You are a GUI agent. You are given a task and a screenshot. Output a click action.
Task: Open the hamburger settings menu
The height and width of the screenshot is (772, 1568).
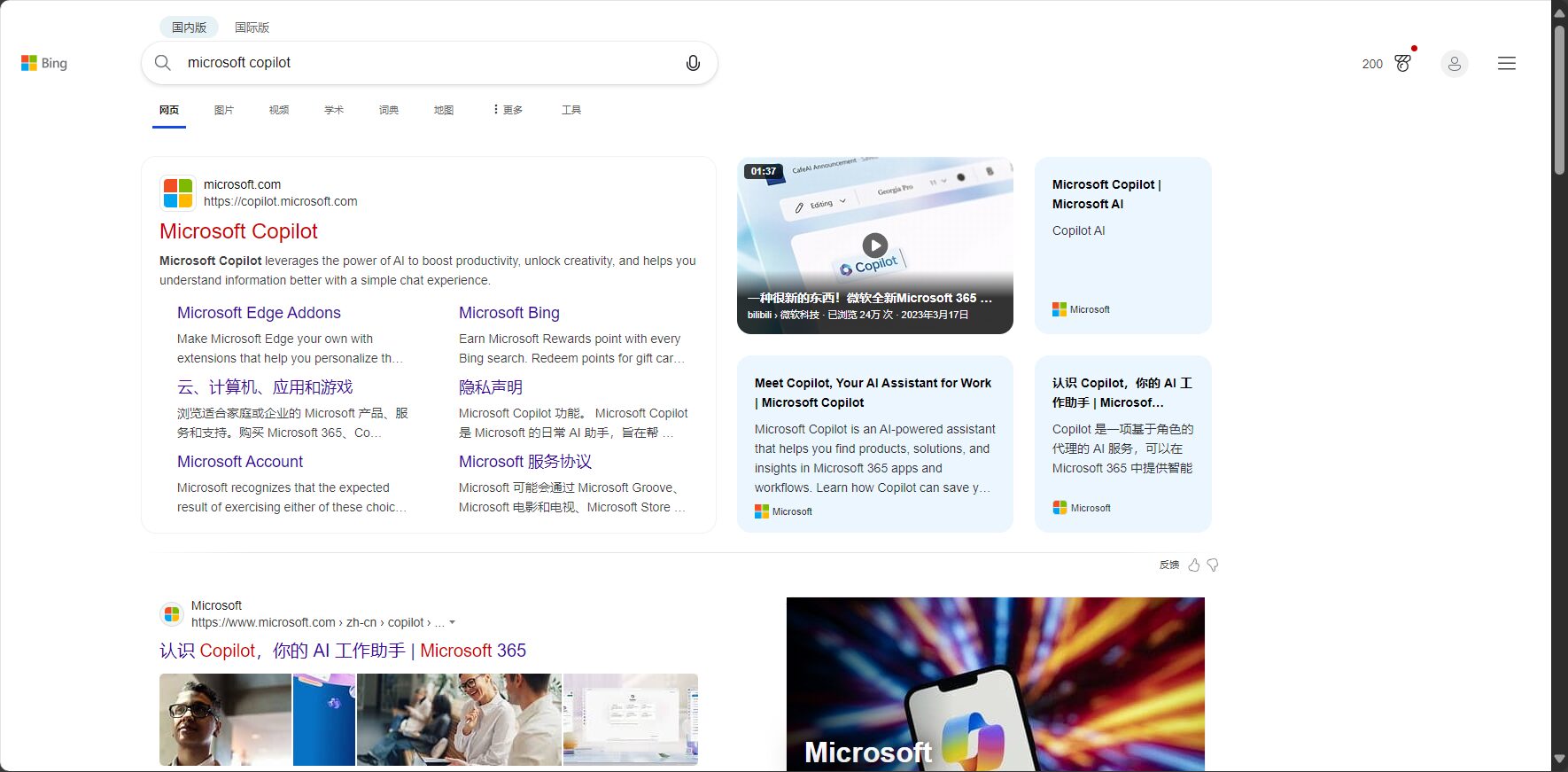click(1506, 64)
